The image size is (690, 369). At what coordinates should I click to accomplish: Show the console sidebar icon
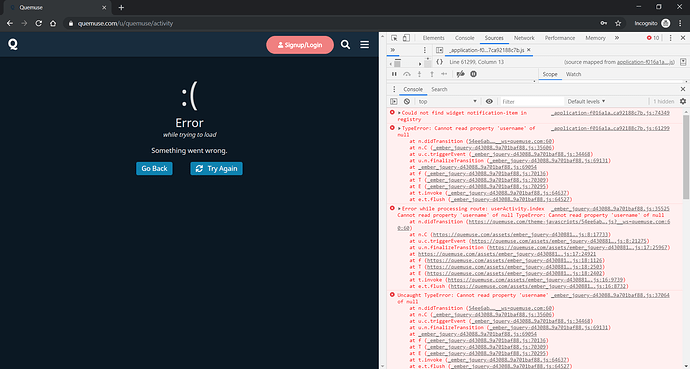point(394,102)
